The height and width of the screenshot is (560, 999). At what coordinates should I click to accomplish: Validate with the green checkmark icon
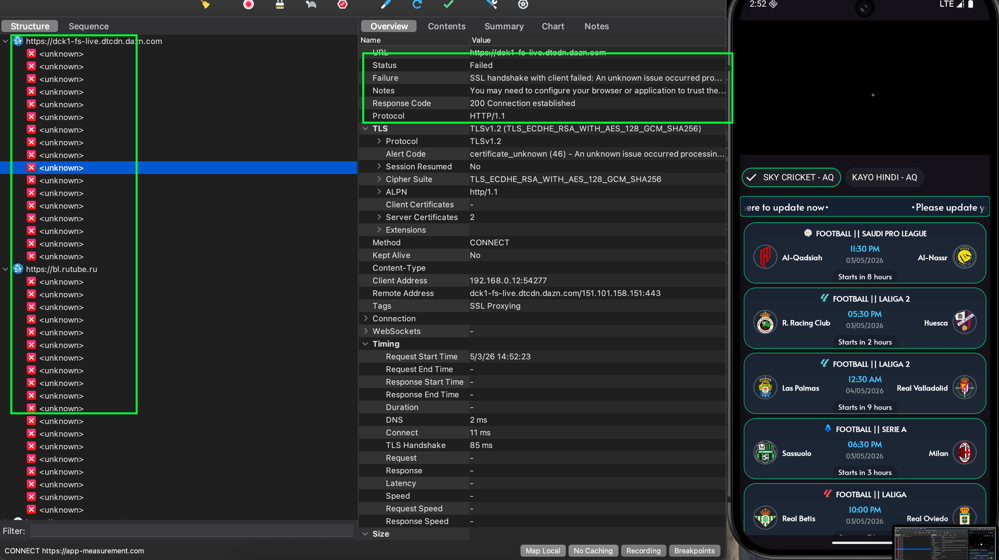(x=449, y=4)
